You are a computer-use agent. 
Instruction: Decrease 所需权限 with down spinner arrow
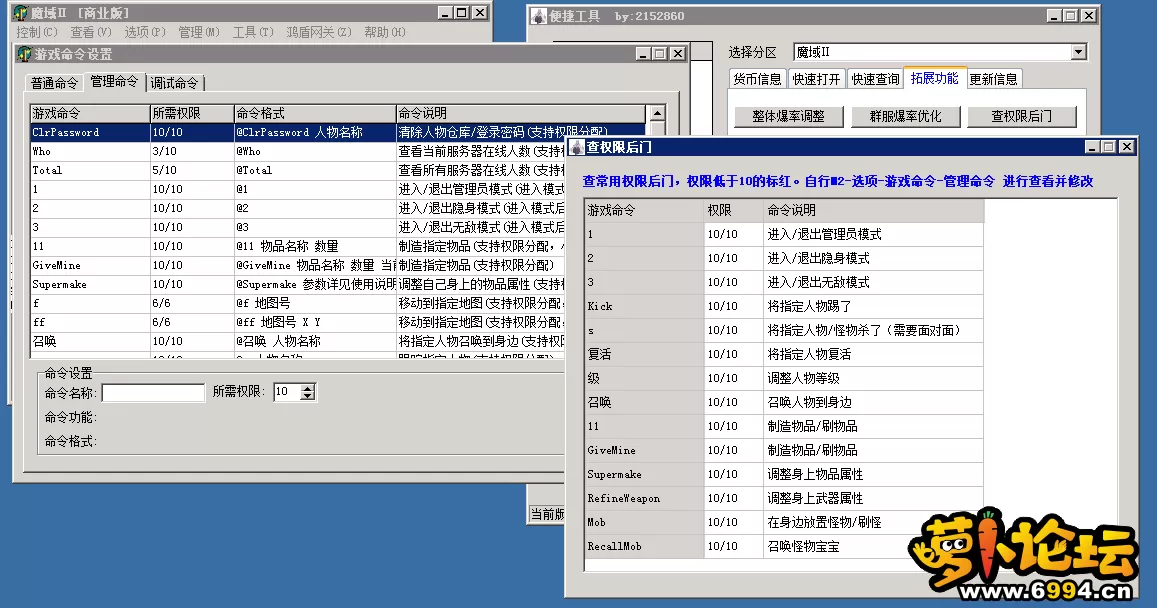(x=308, y=396)
